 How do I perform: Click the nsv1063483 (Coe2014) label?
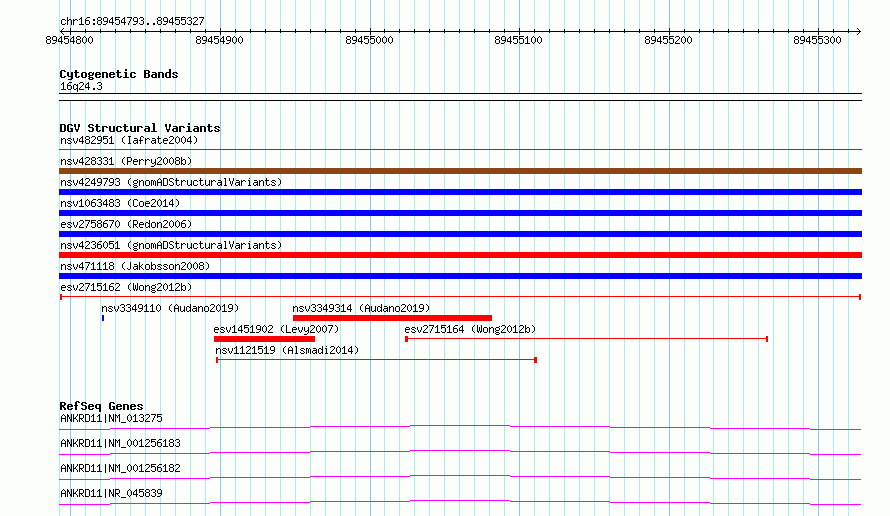120,203
